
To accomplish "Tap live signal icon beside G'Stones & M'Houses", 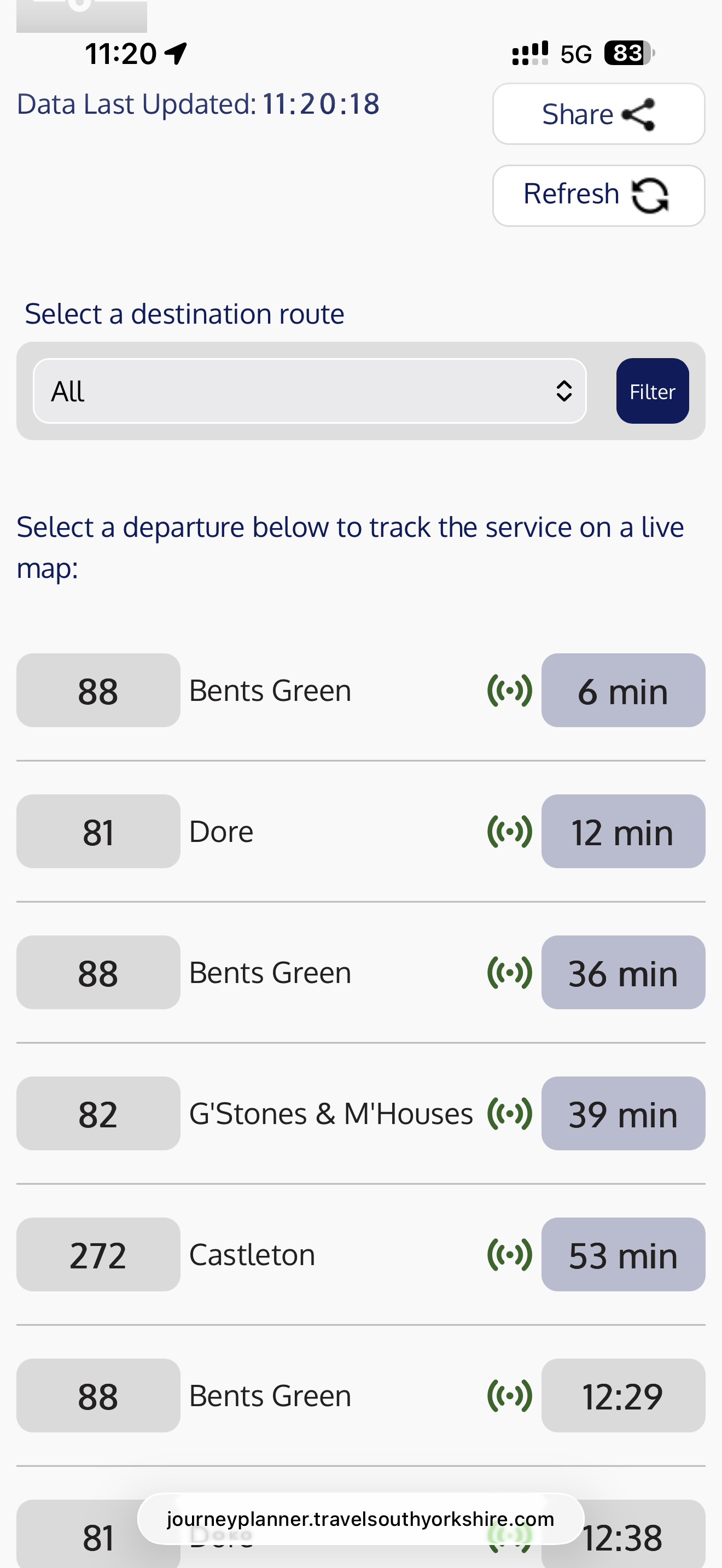I will point(510,1113).
